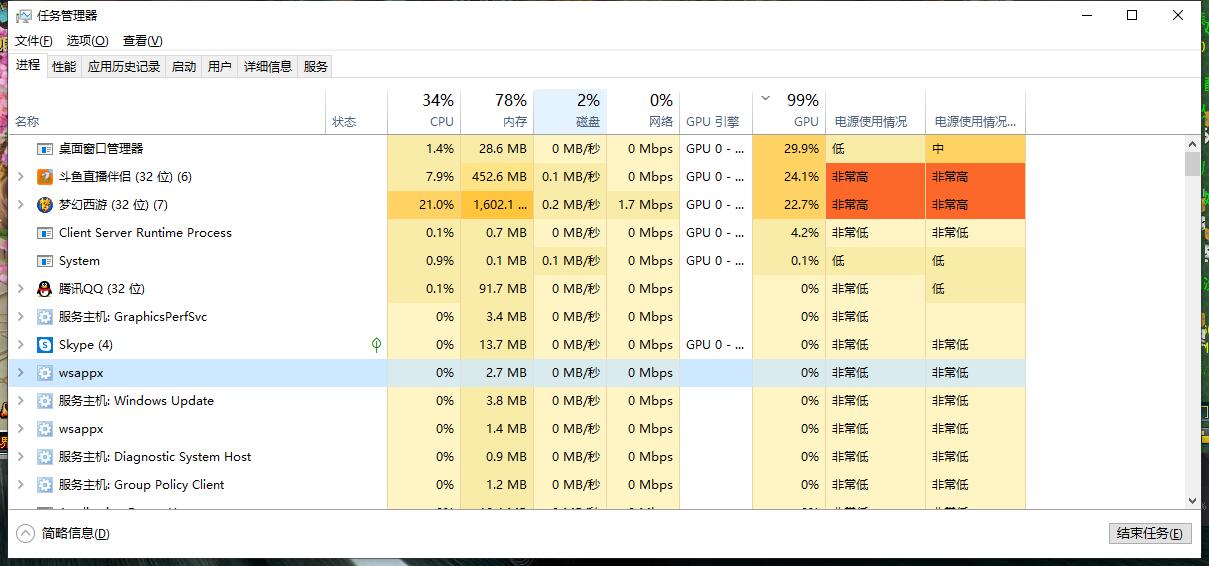1209x566 pixels.
Task: Click the GraphicsPerfSvc service gear icon
Action: (x=44, y=316)
